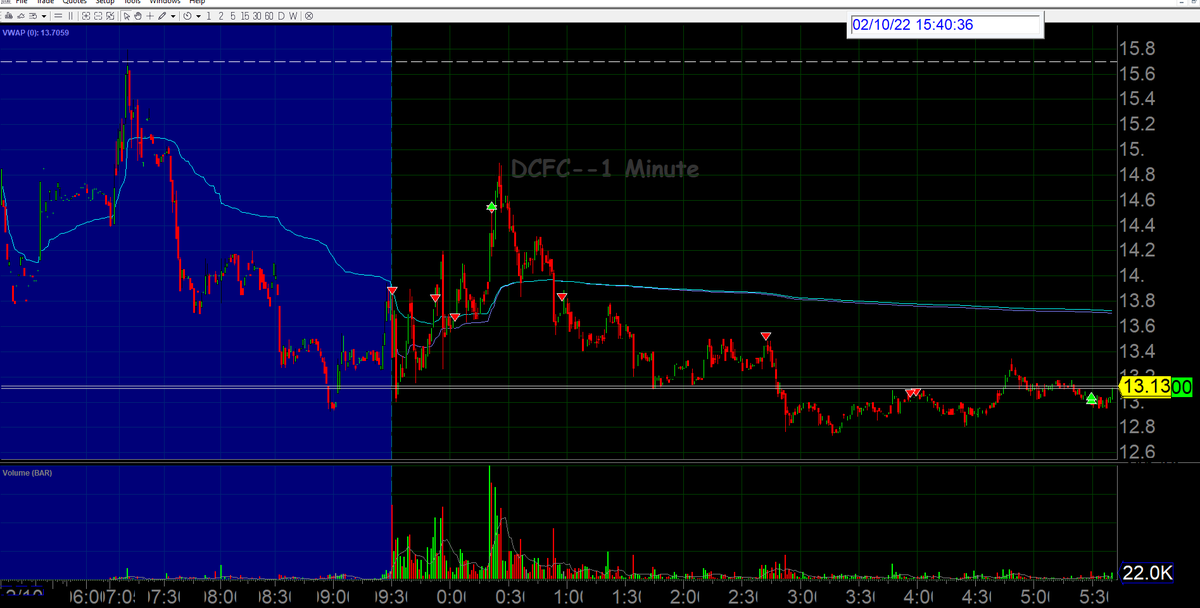Open the Tools menu

pos(132,2)
